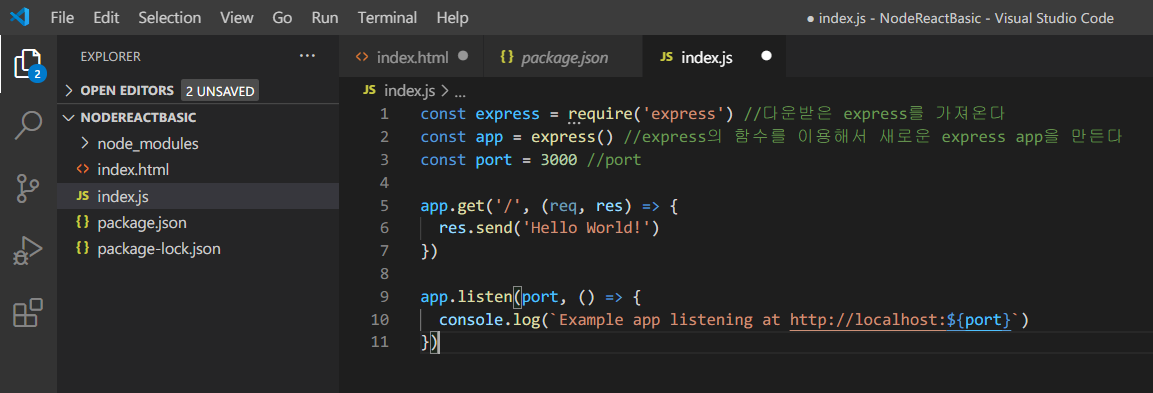Click line number 11 in the gutter
The height and width of the screenshot is (393, 1153).
[x=380, y=343]
